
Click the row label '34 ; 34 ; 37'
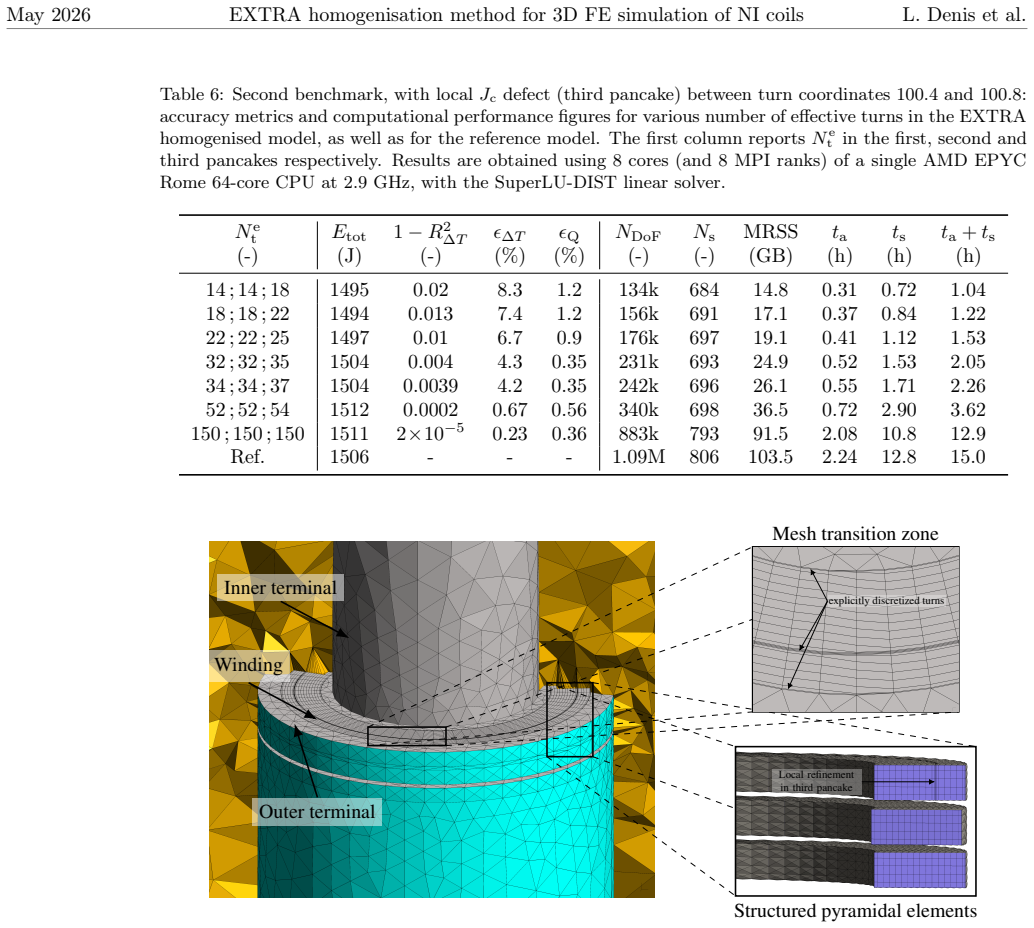point(247,385)
